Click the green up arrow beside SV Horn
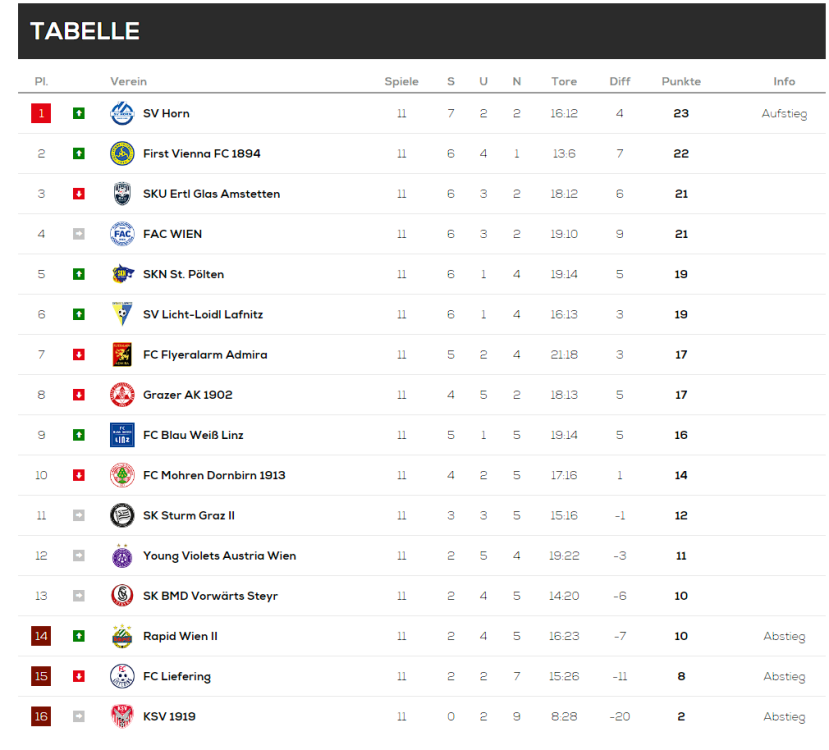Screen dimensions: 829x750 click(79, 114)
